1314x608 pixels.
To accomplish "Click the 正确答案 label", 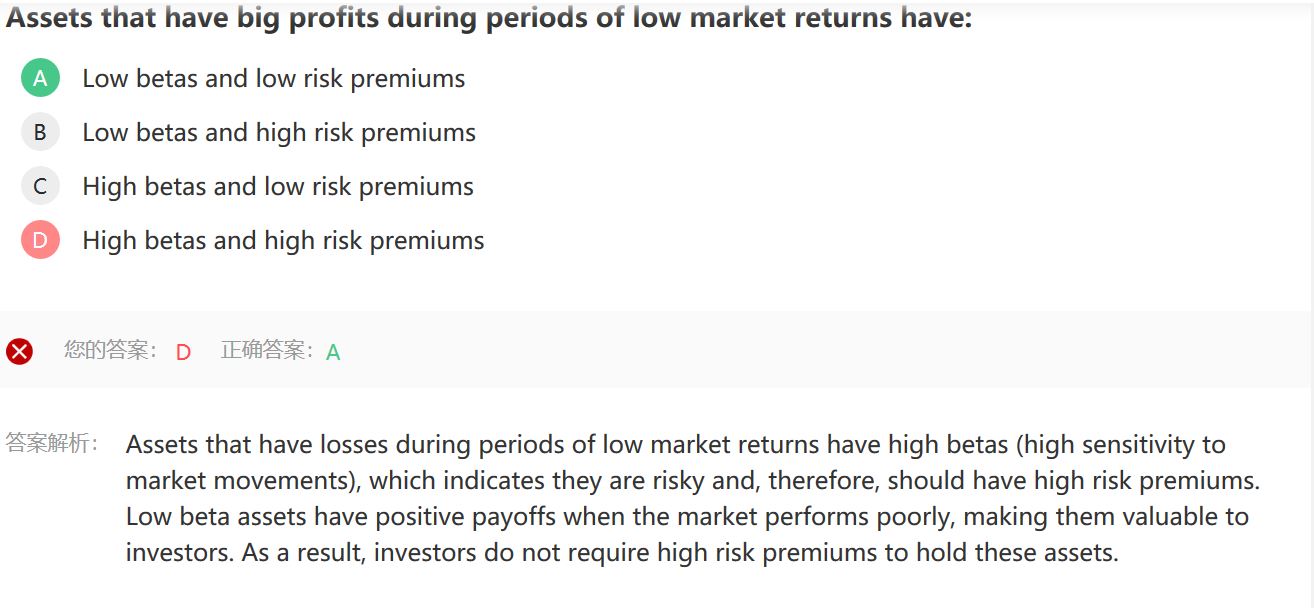I will pyautogui.click(x=268, y=350).
